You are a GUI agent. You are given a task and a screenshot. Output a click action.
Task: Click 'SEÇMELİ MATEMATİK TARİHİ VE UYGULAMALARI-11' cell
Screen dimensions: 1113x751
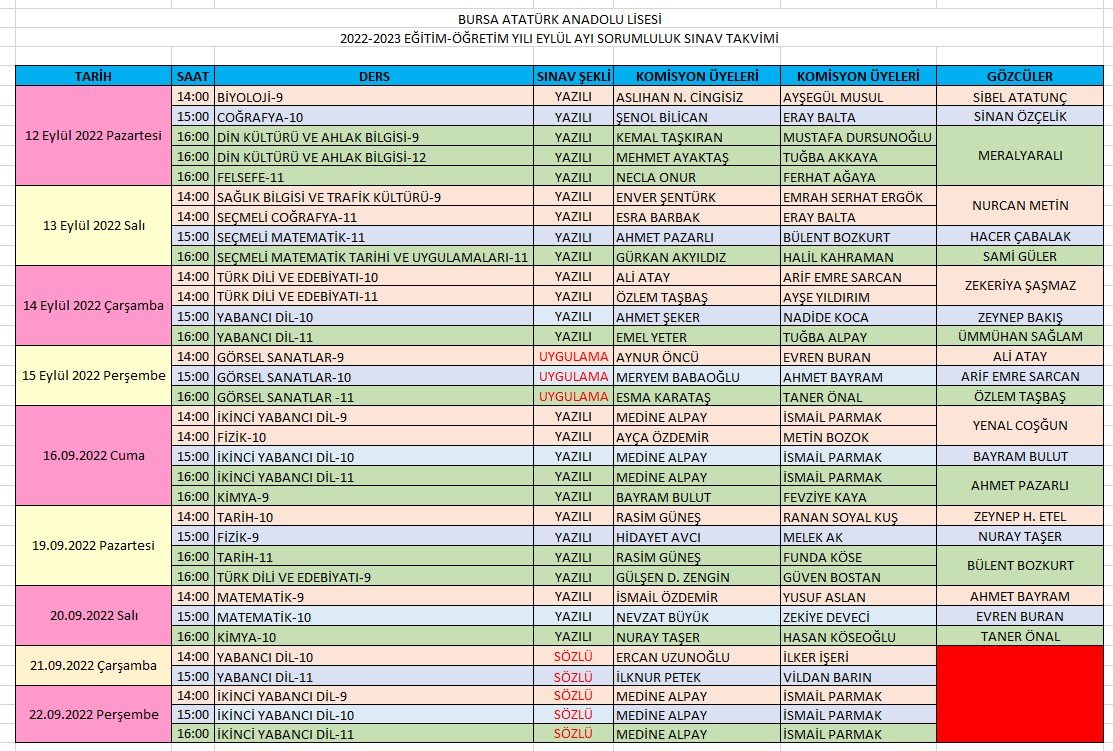pos(374,257)
